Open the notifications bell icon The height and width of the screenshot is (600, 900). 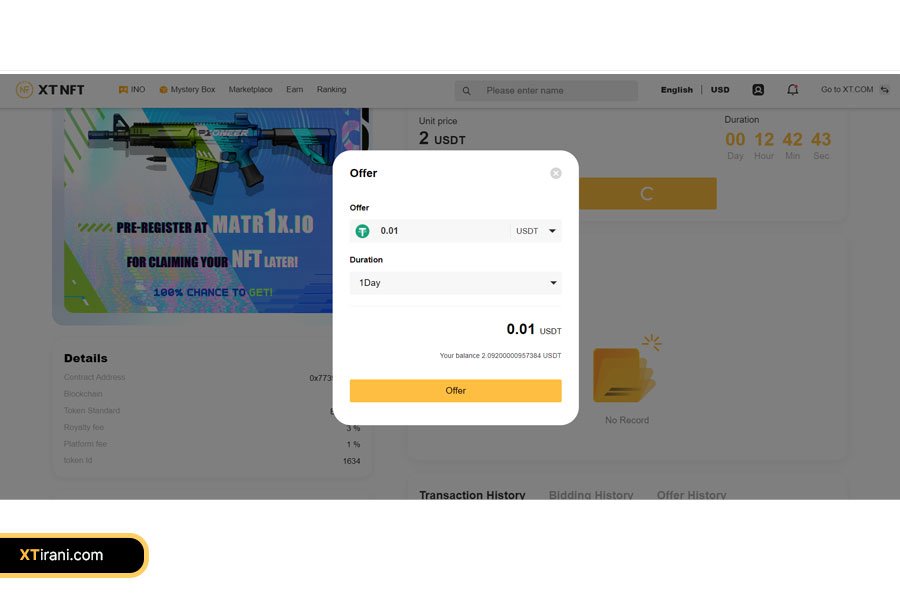click(x=793, y=90)
